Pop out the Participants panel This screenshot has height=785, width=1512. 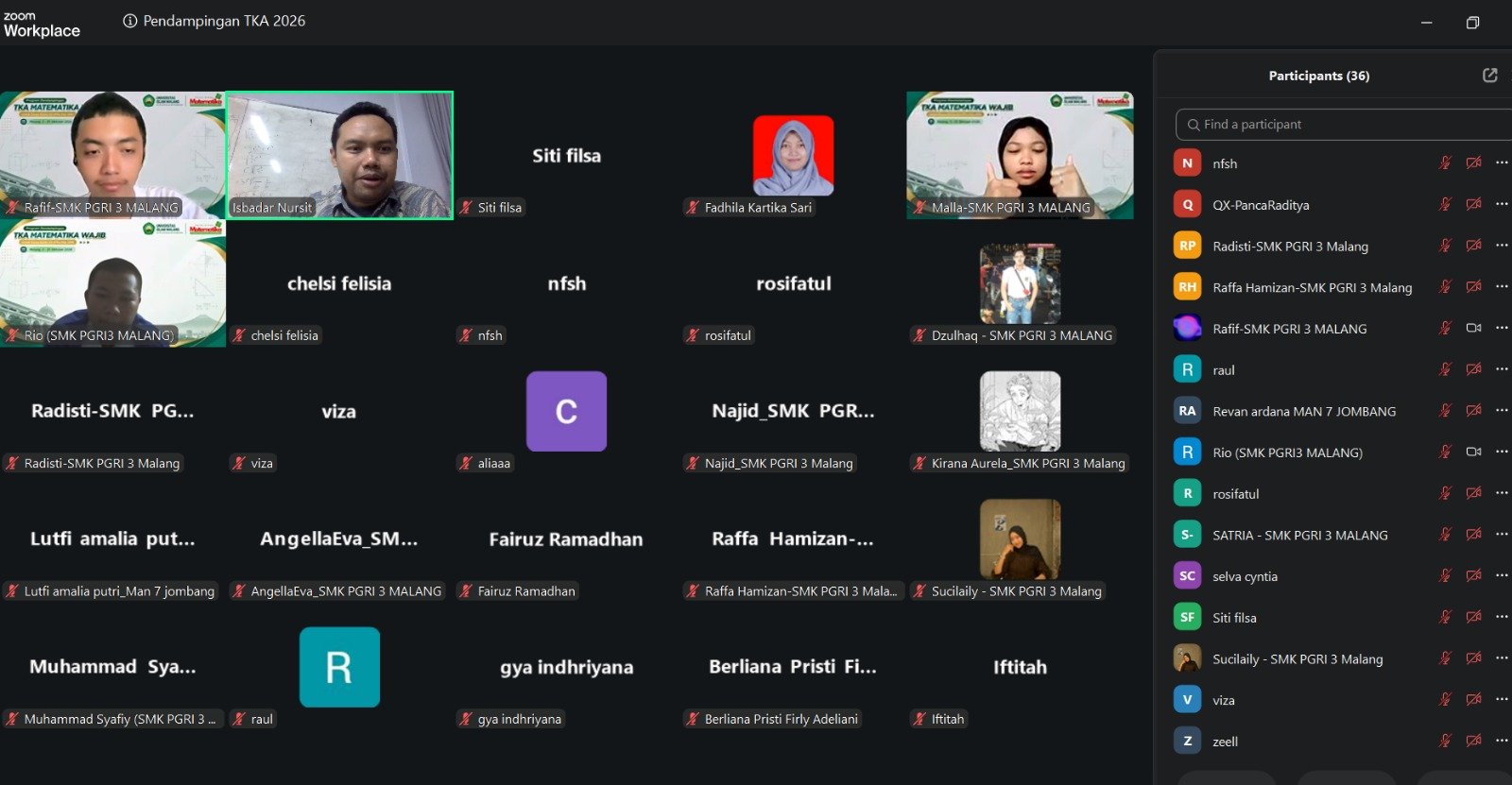click(x=1490, y=76)
